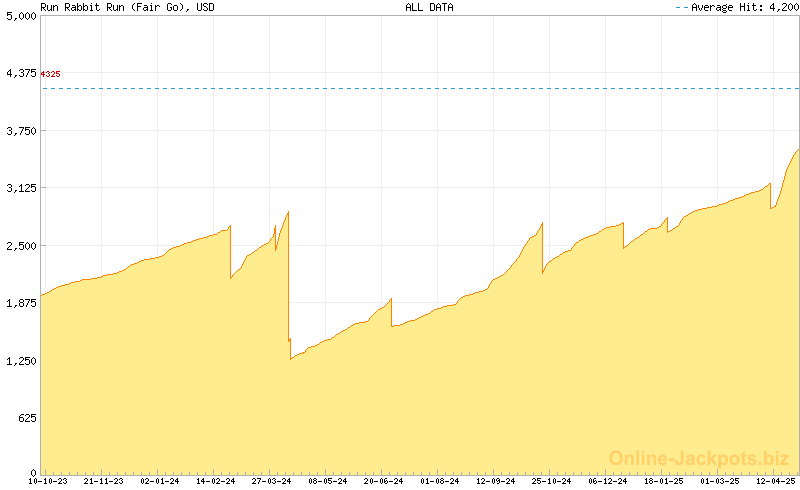Screen dimensions: 800x490
Task: Select the 01-03-25 date label
Action: pos(720,482)
